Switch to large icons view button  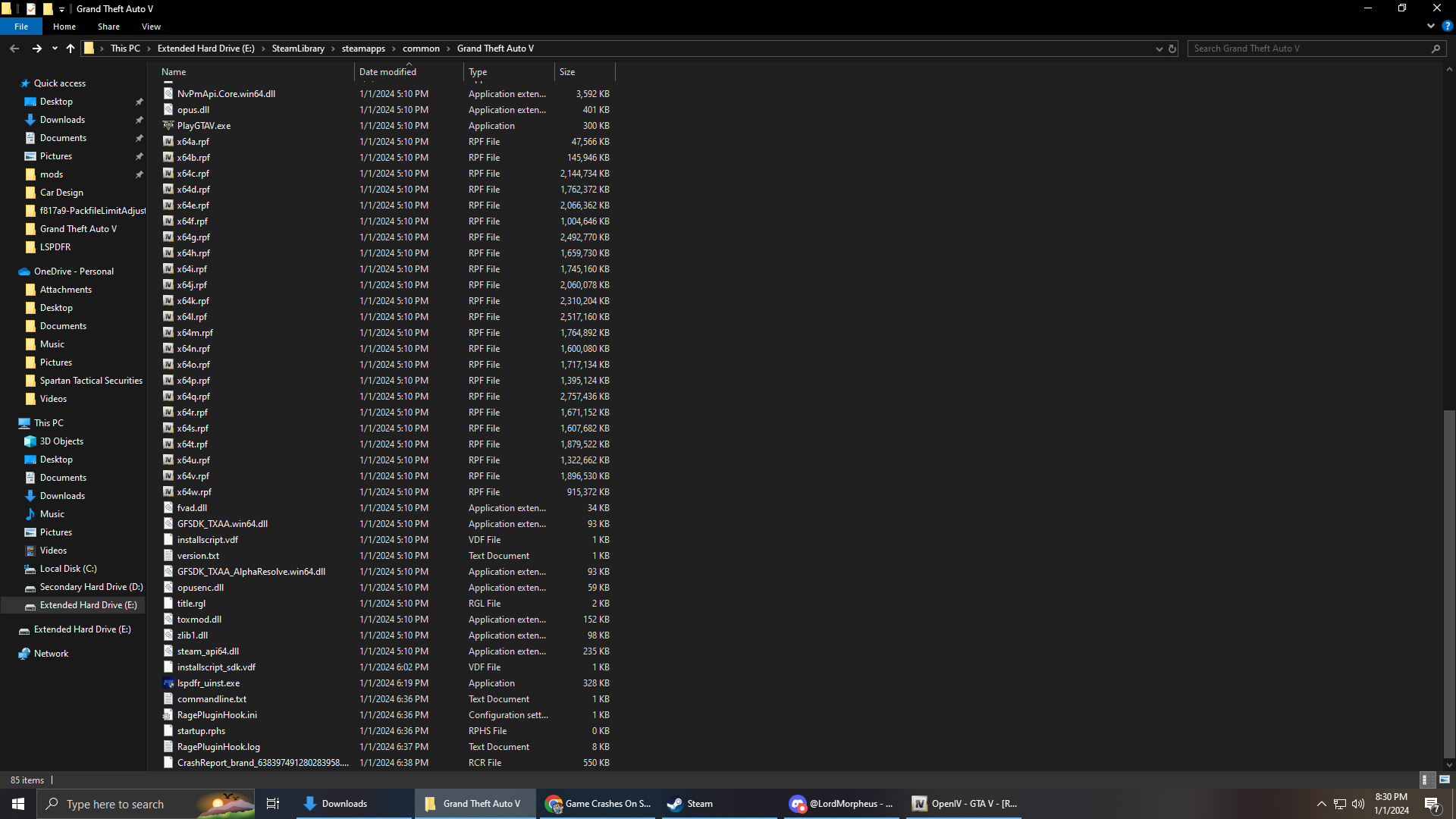pos(1445,780)
